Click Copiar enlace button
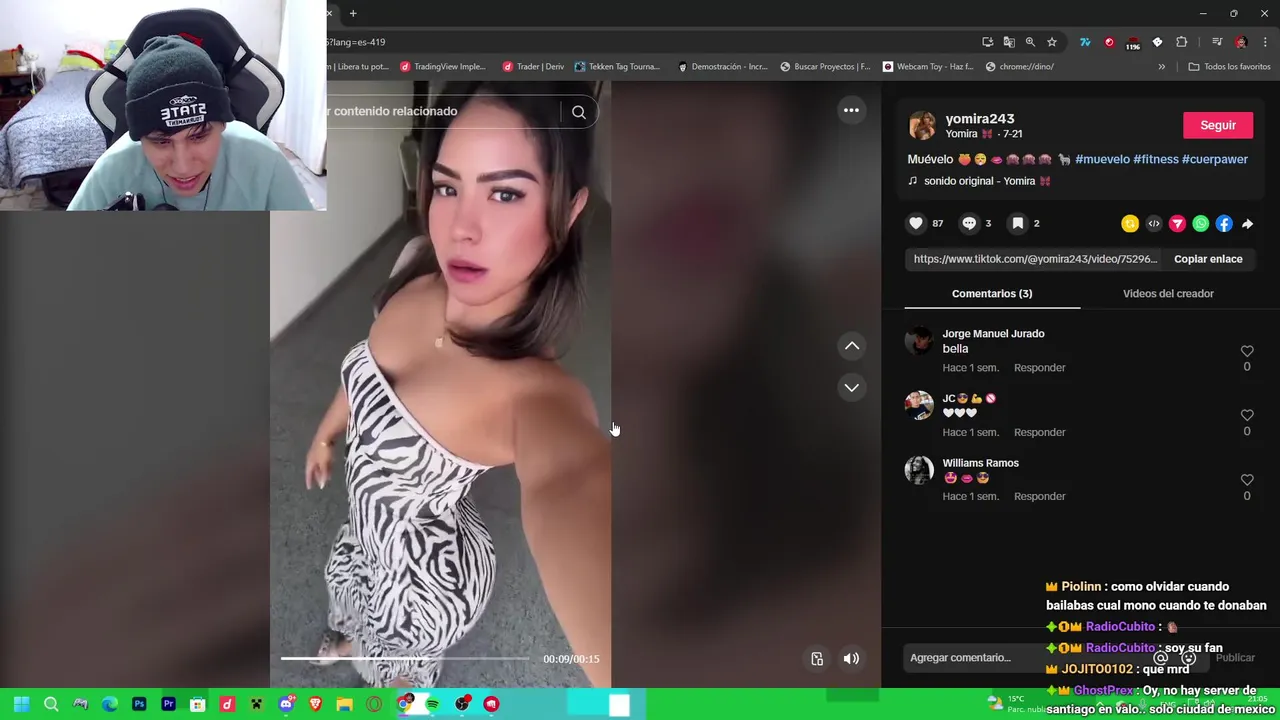 click(x=1208, y=259)
